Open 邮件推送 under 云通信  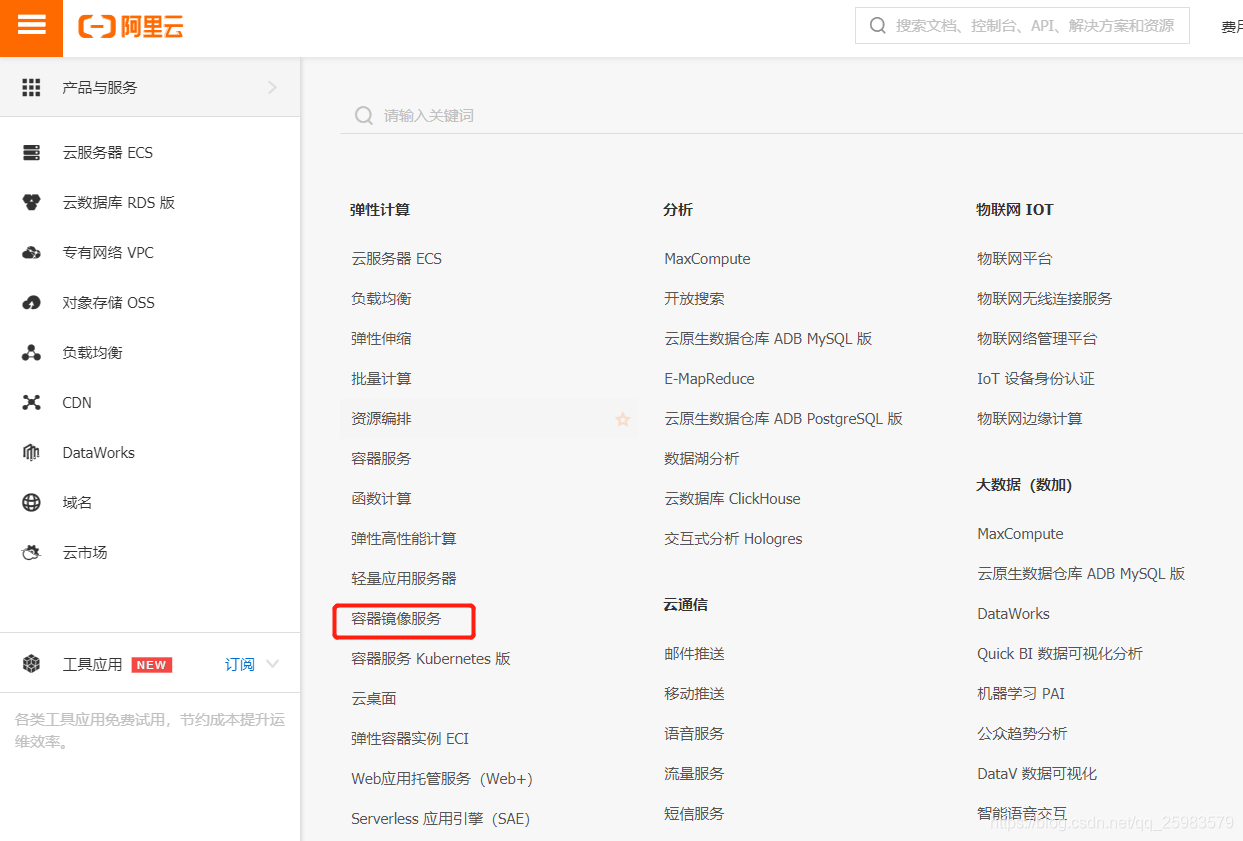click(694, 654)
